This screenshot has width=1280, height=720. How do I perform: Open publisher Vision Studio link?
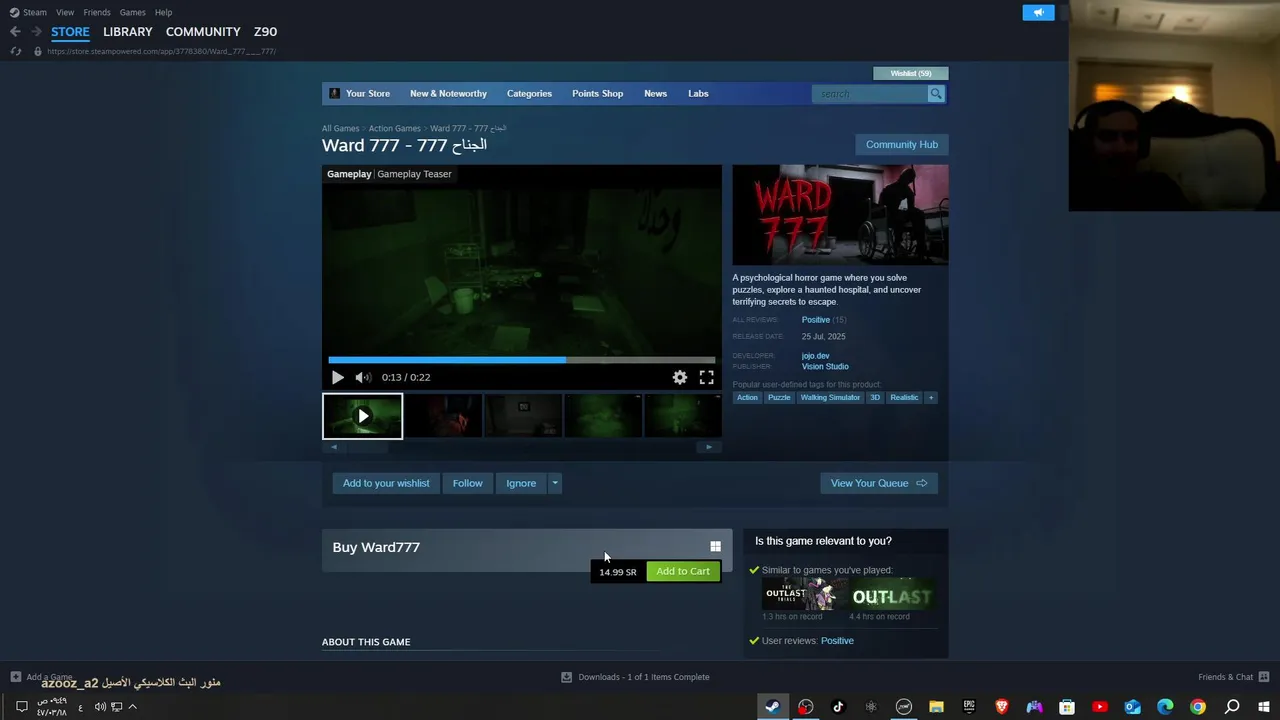[825, 367]
